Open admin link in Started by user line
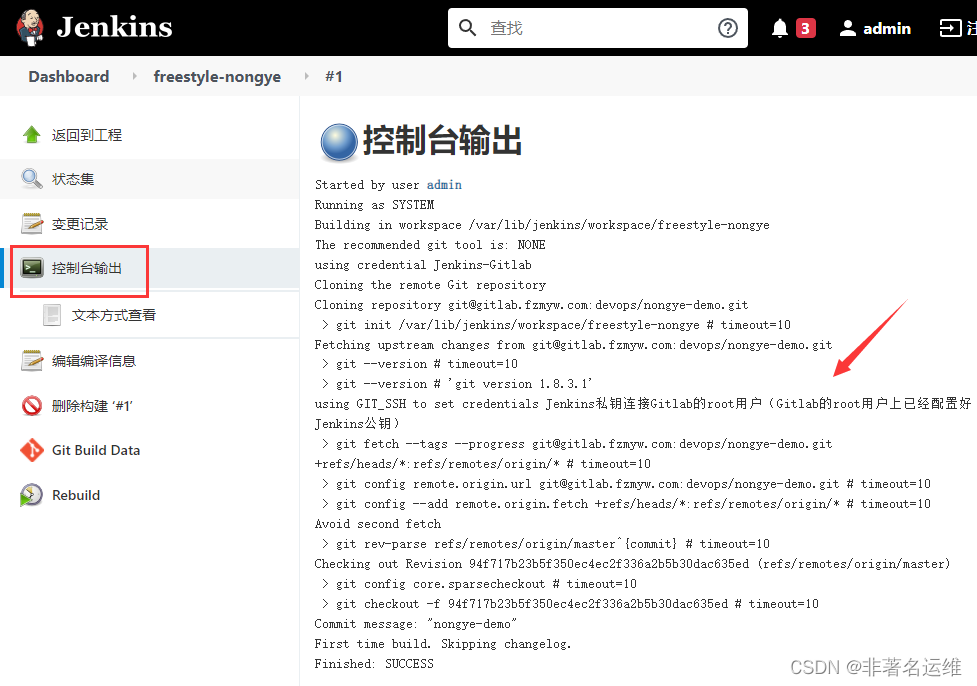The image size is (977, 686). 444,184
